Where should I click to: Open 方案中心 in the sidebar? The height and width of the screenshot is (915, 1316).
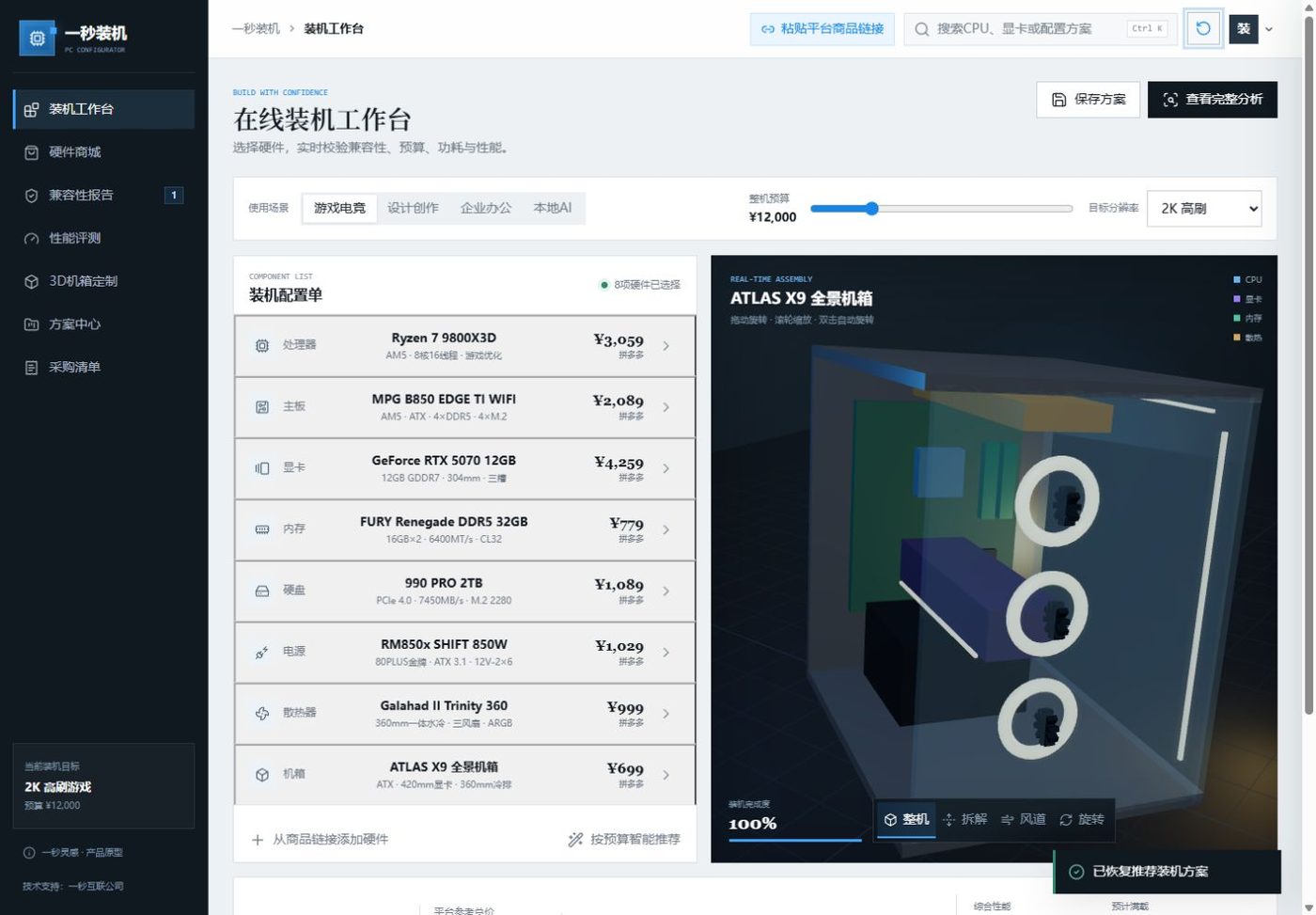[x=104, y=324]
